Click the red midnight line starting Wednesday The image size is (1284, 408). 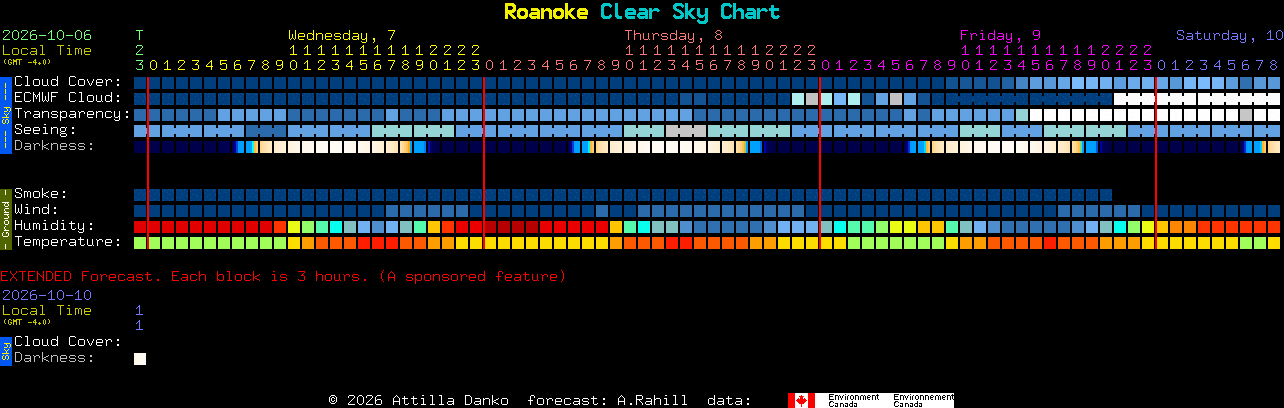click(148, 162)
